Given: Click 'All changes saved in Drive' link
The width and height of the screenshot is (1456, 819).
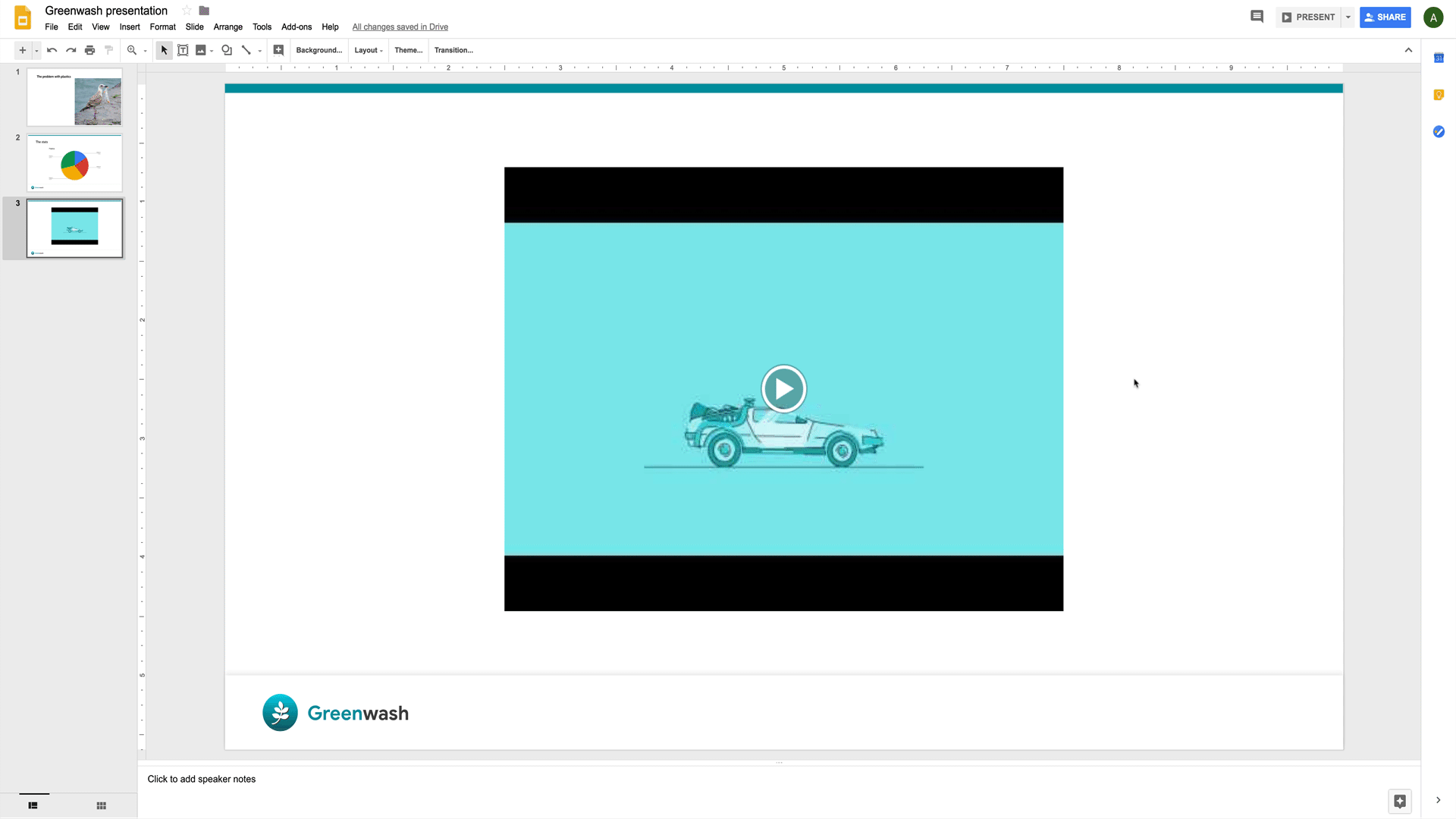Looking at the screenshot, I should (400, 27).
